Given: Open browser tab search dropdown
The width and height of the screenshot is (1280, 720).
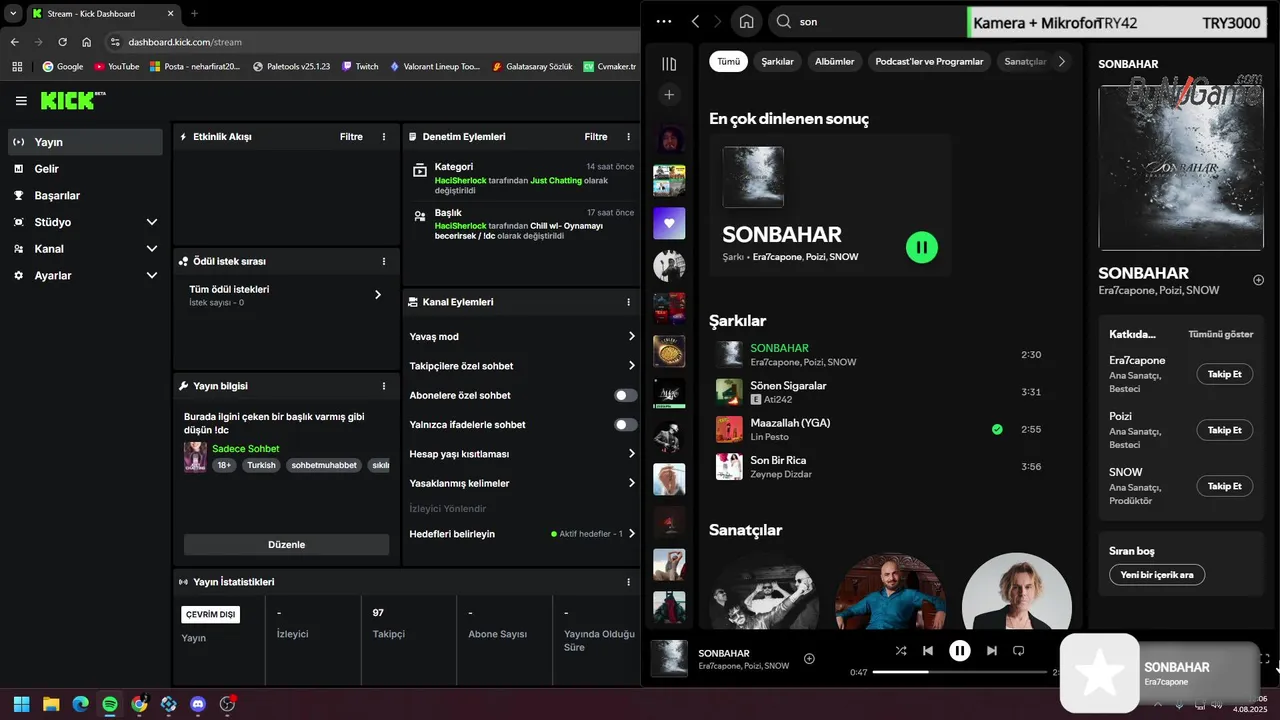Looking at the screenshot, I should click(13, 13).
